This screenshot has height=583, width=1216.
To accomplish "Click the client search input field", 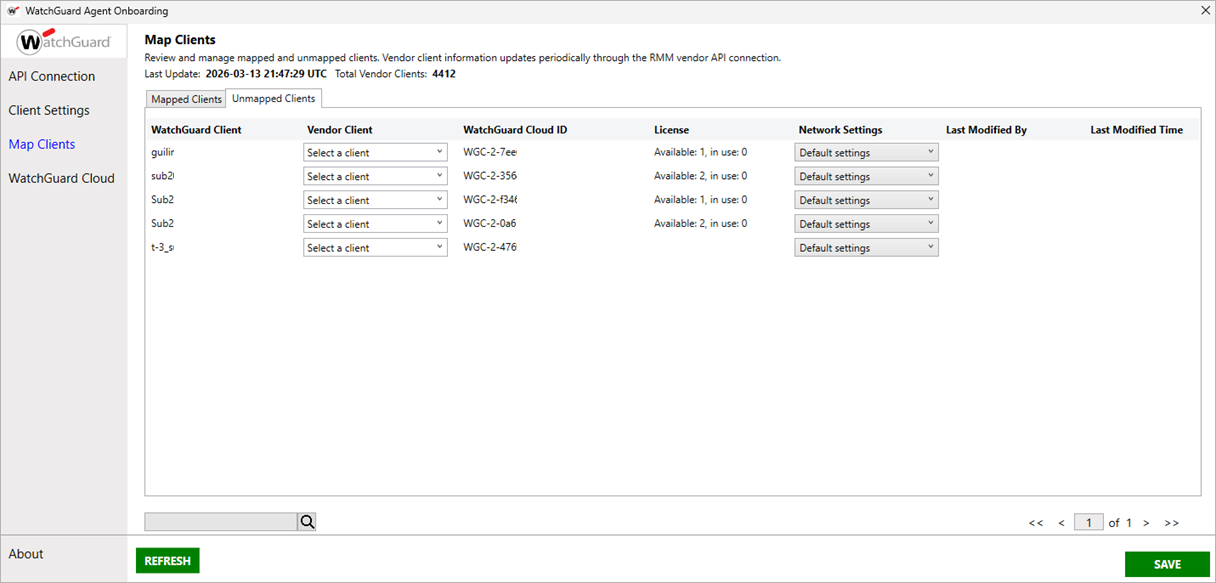I will pos(221,522).
